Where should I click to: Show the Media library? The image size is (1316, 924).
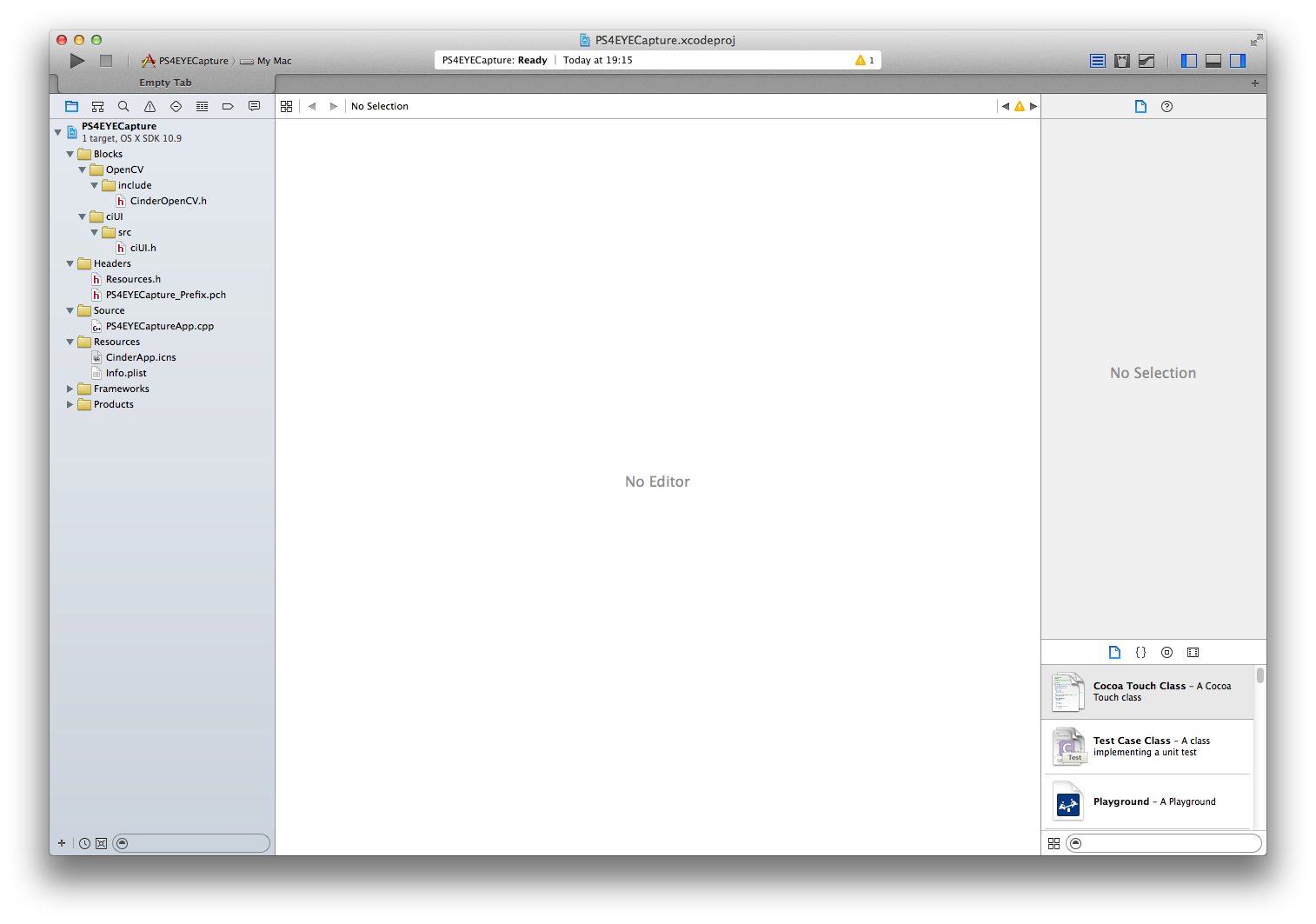point(1193,652)
